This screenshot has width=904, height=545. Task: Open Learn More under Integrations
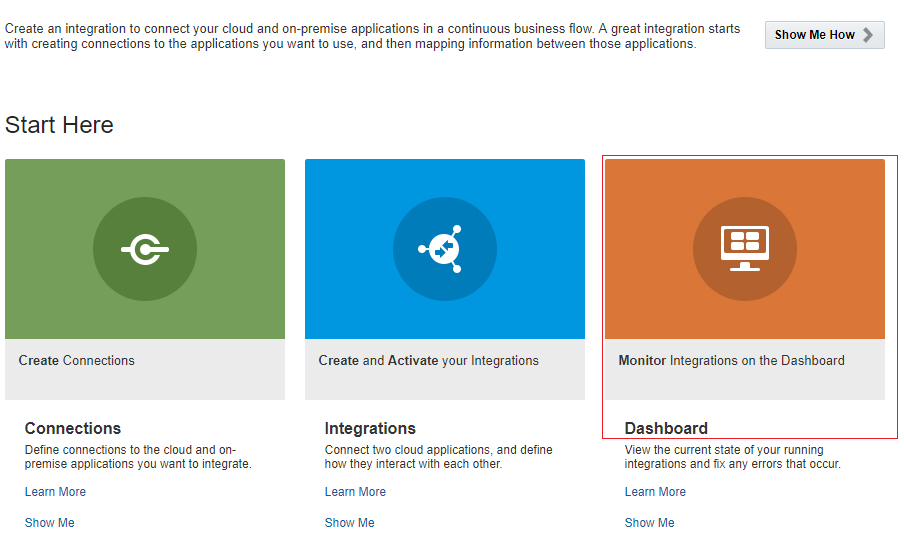[x=355, y=492]
